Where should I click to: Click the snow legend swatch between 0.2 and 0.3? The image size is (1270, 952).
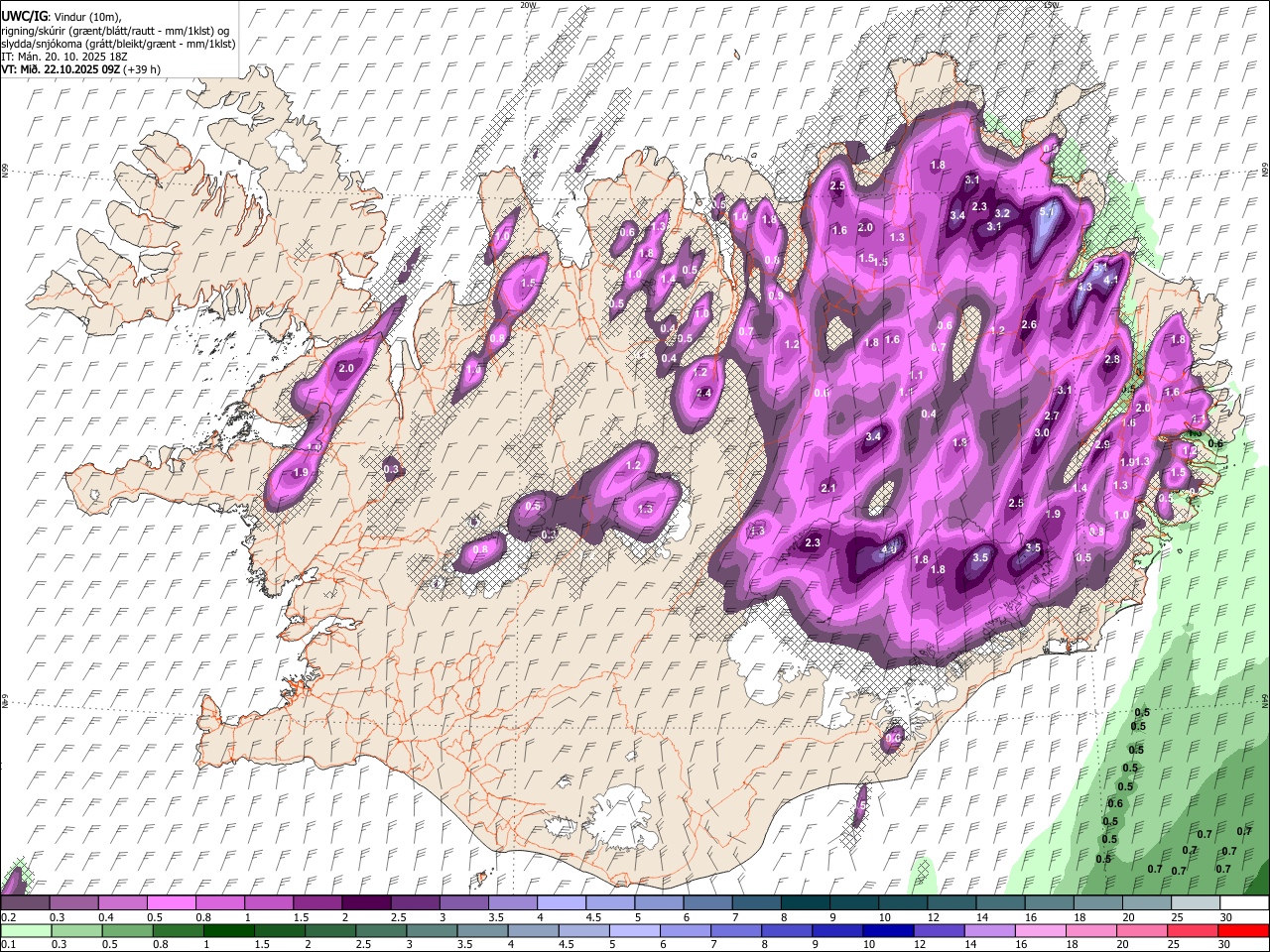[25, 903]
